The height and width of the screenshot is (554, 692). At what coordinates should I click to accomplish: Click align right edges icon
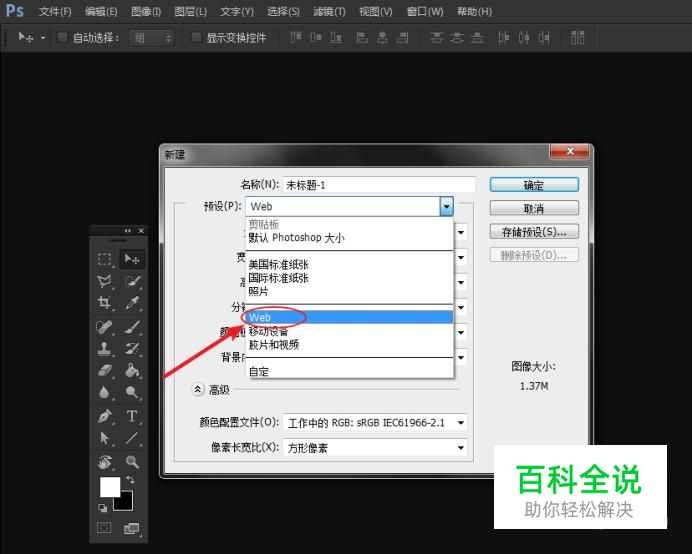(x=402, y=38)
